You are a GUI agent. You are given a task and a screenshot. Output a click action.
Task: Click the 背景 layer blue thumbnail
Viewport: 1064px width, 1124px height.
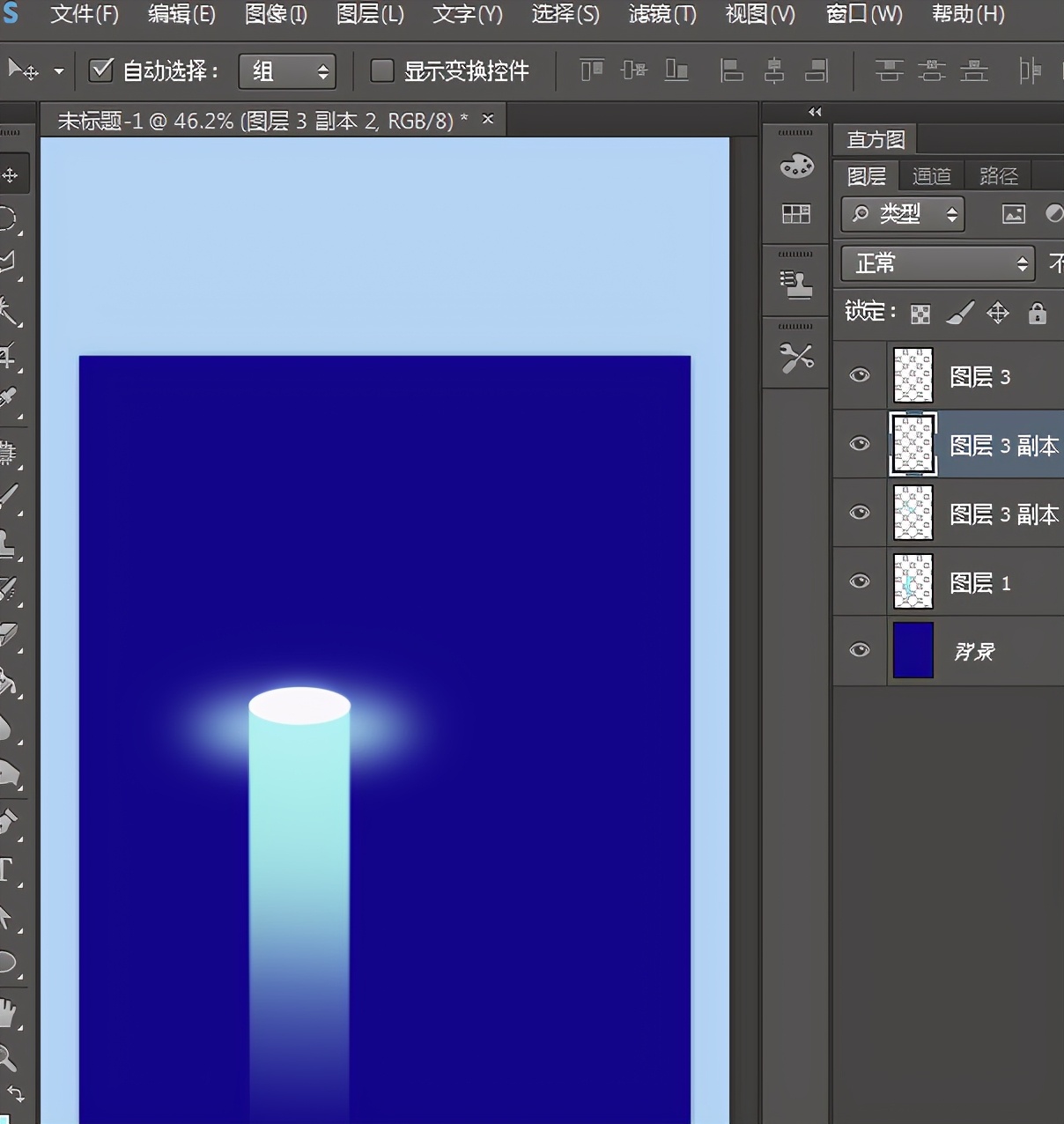913,650
